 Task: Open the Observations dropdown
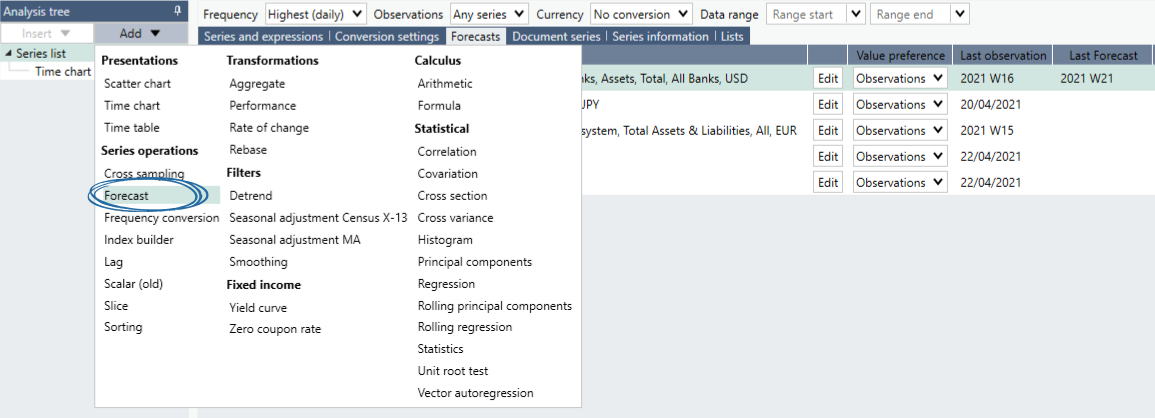coord(489,15)
